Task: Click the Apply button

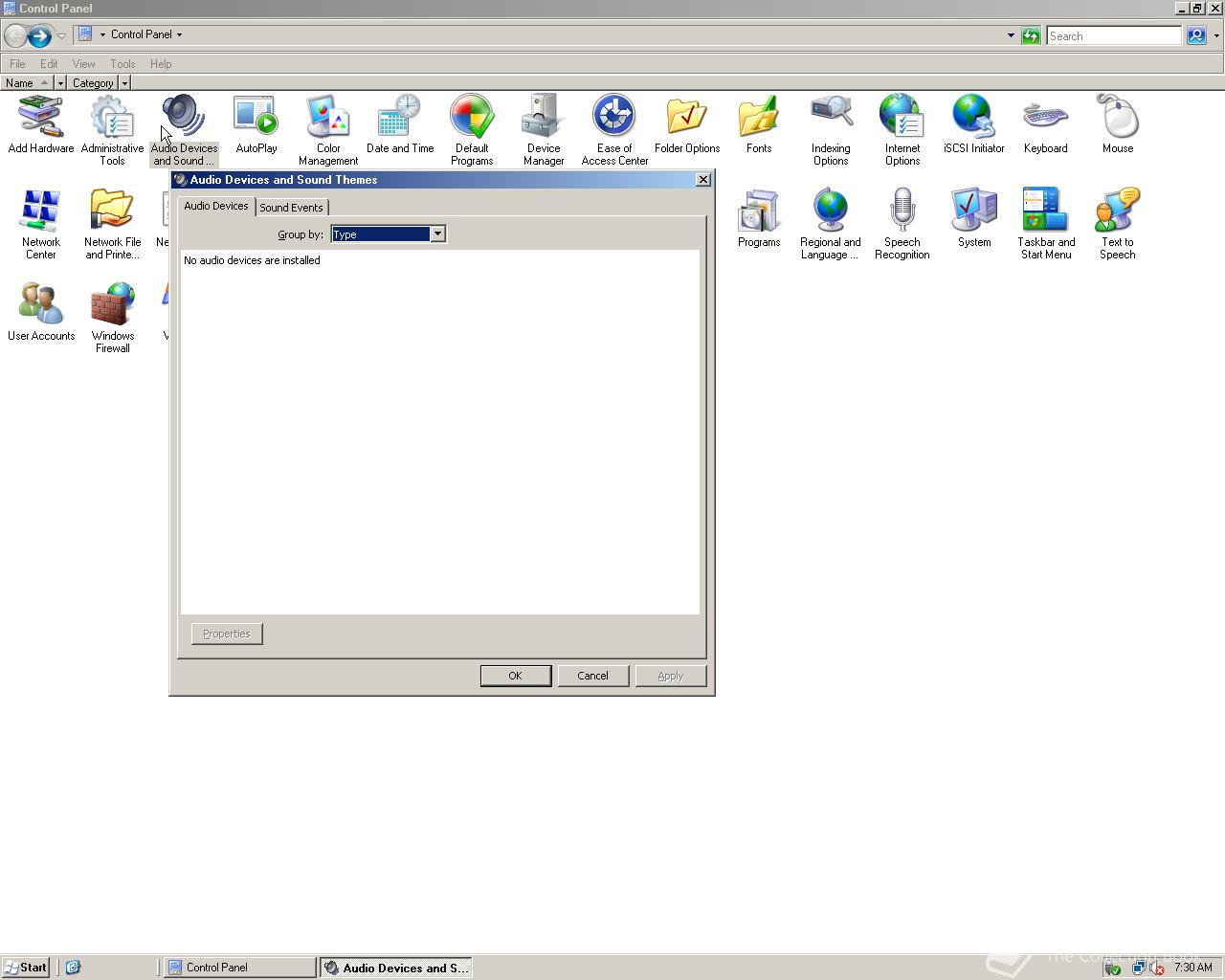Action: (x=670, y=676)
